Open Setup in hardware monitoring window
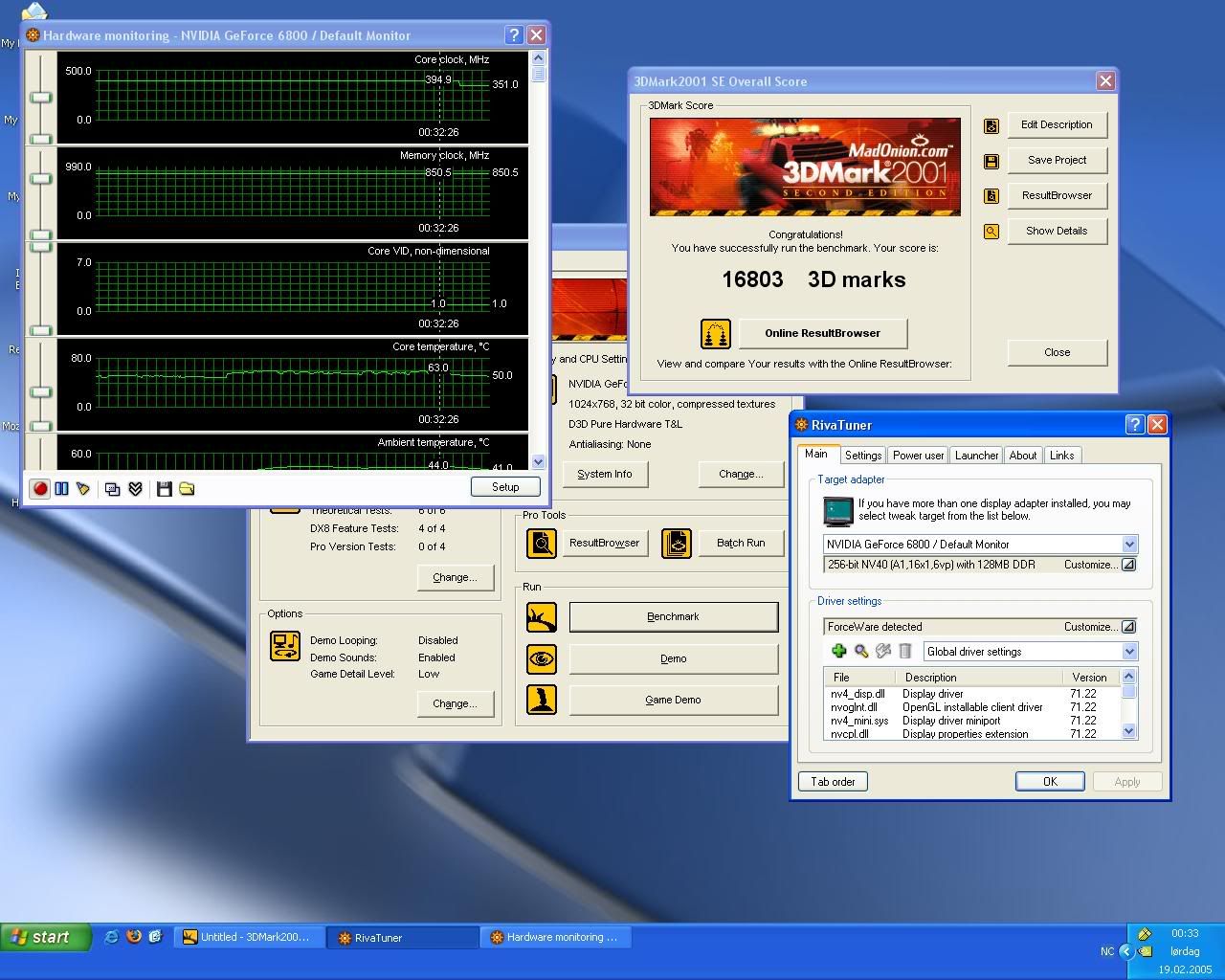The image size is (1225, 980). [505, 487]
